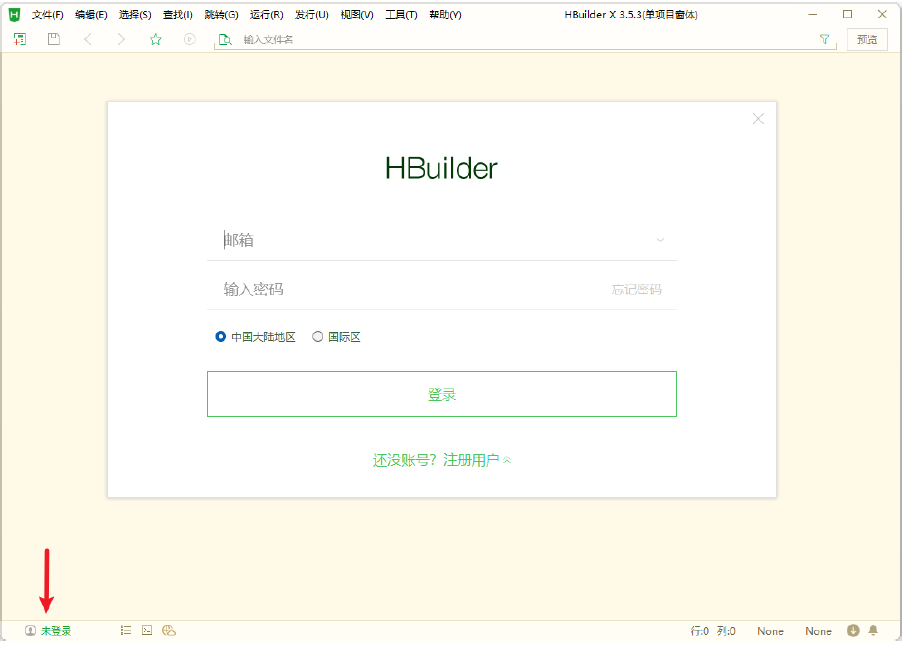Click the download update icon in status bar
The width and height of the screenshot is (904, 647).
(853, 630)
